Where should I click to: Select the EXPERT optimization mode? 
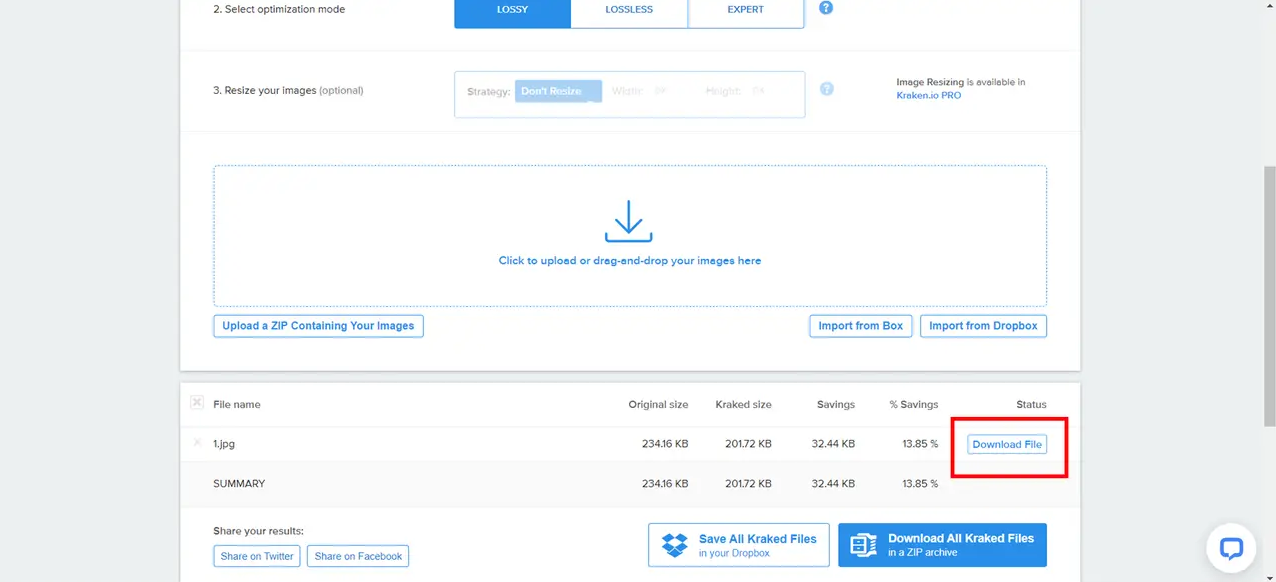coord(746,10)
